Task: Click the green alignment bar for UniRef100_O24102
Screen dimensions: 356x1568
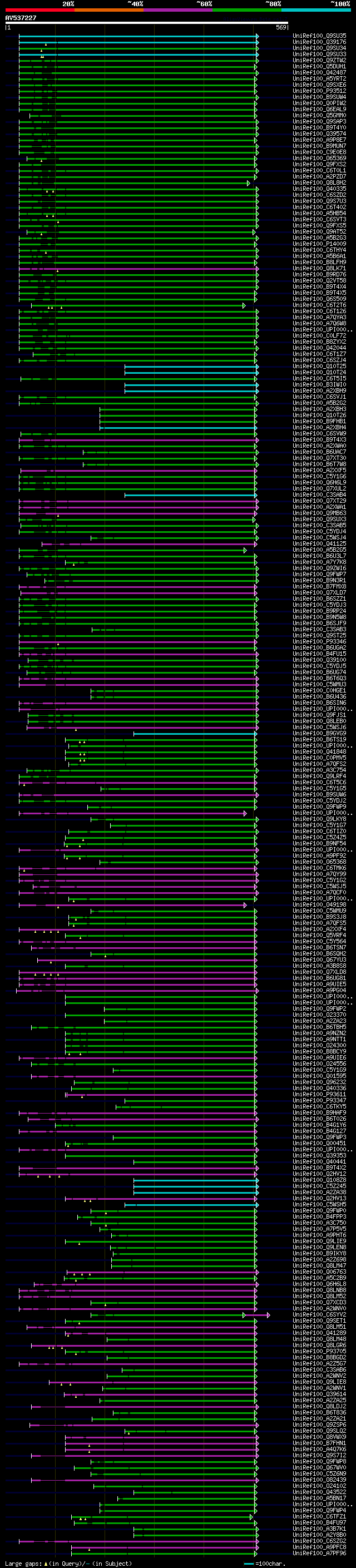Action: (175, 1486)
